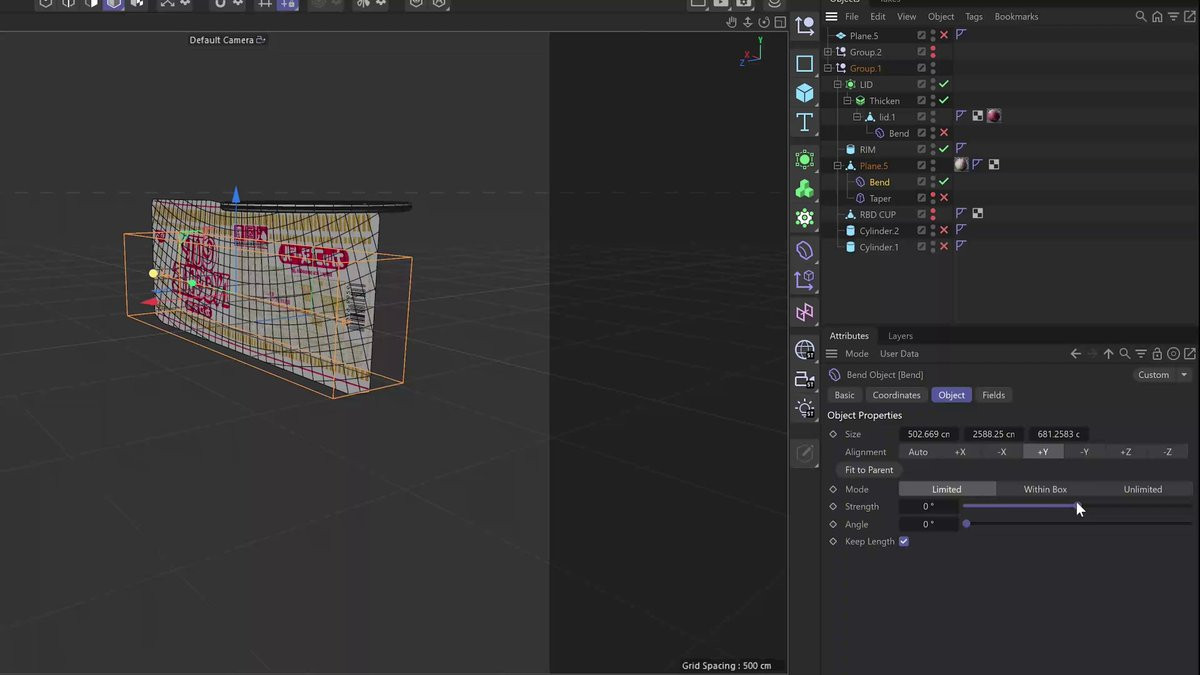Click the lock icon in Attributes panel

pos(1157,354)
